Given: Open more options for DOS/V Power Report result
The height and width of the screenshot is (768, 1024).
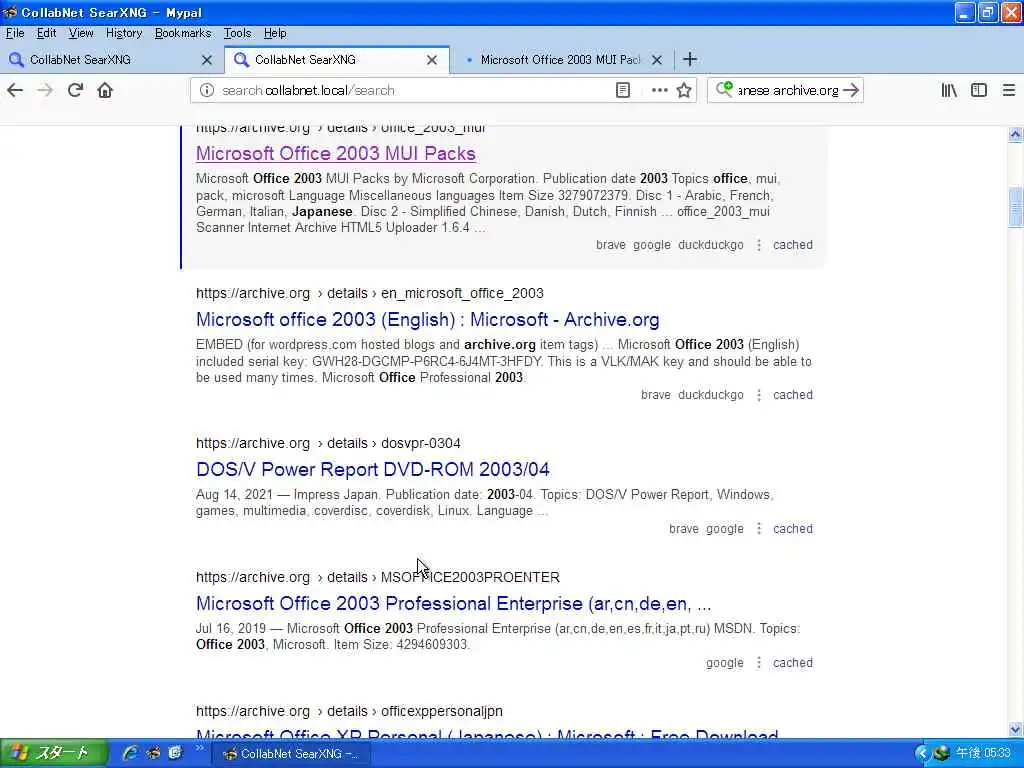Looking at the screenshot, I should point(759,529).
